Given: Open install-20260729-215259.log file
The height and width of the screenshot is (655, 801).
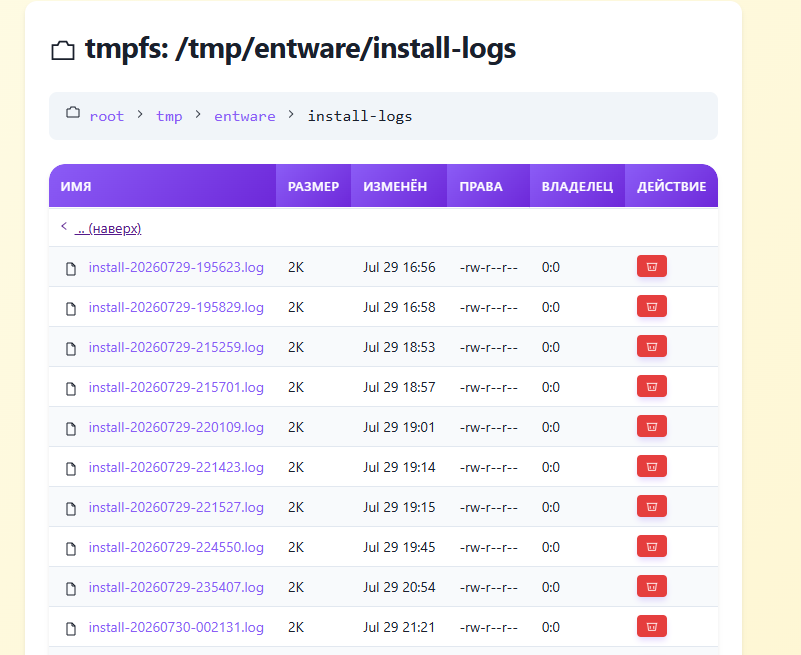Looking at the screenshot, I should [176, 347].
